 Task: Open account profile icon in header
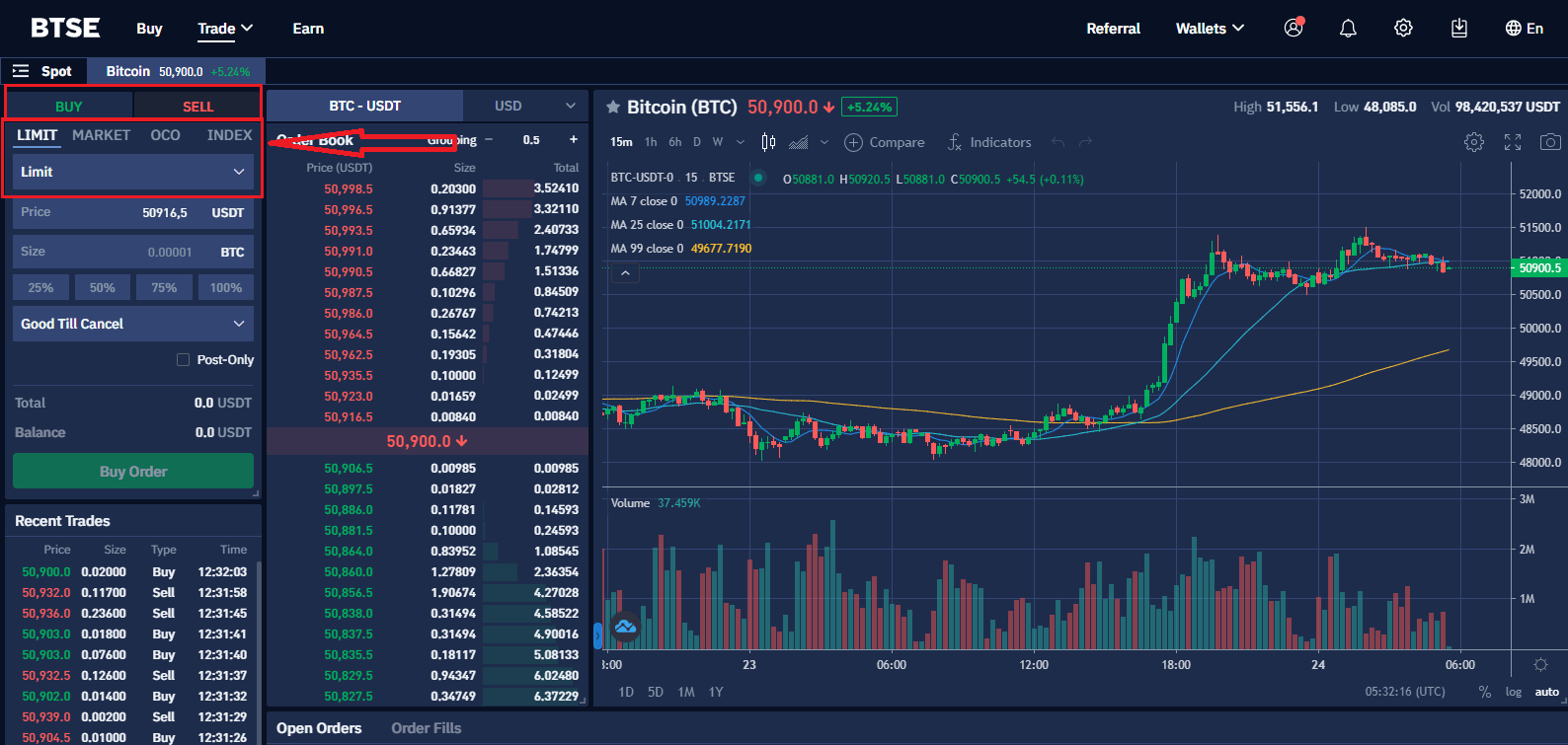point(1294,29)
